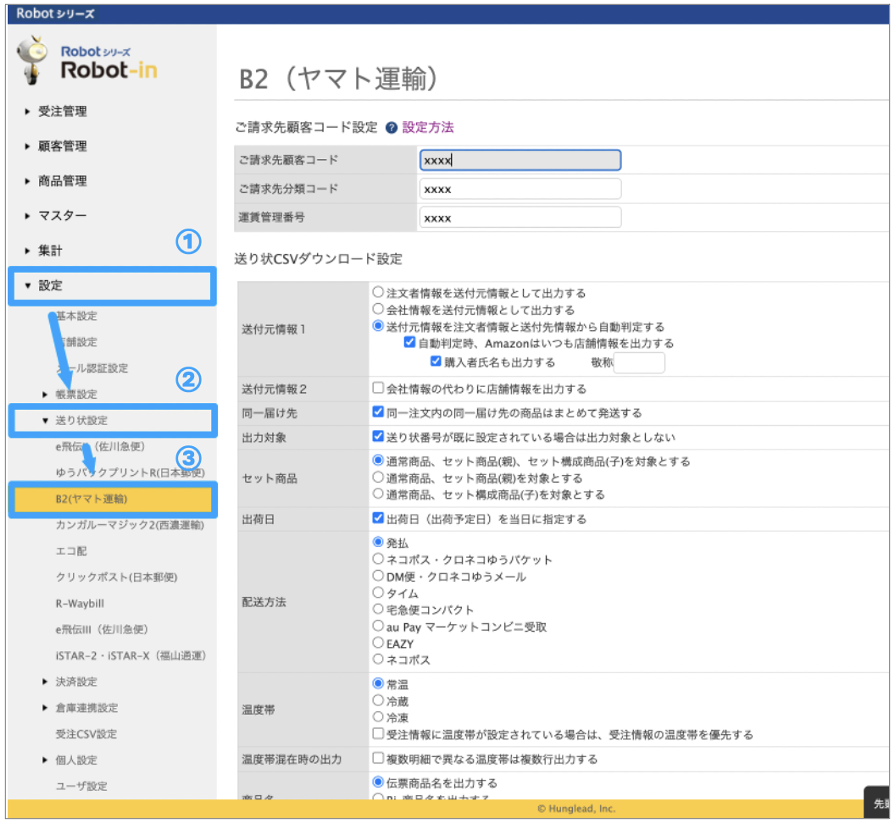The image size is (896, 826).
Task: Open クリックポスト(日本郵便) settings
Action: click(108, 577)
